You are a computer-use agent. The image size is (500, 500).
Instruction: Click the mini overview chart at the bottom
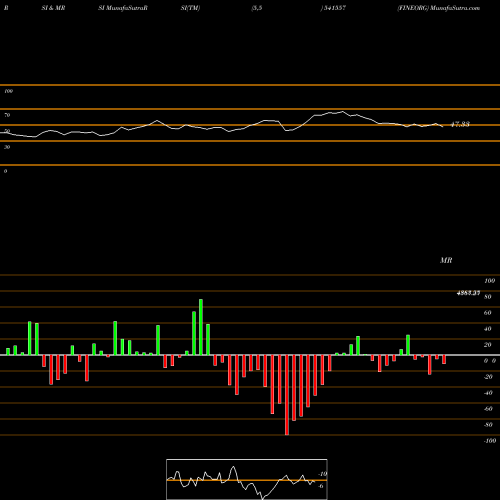247,479
